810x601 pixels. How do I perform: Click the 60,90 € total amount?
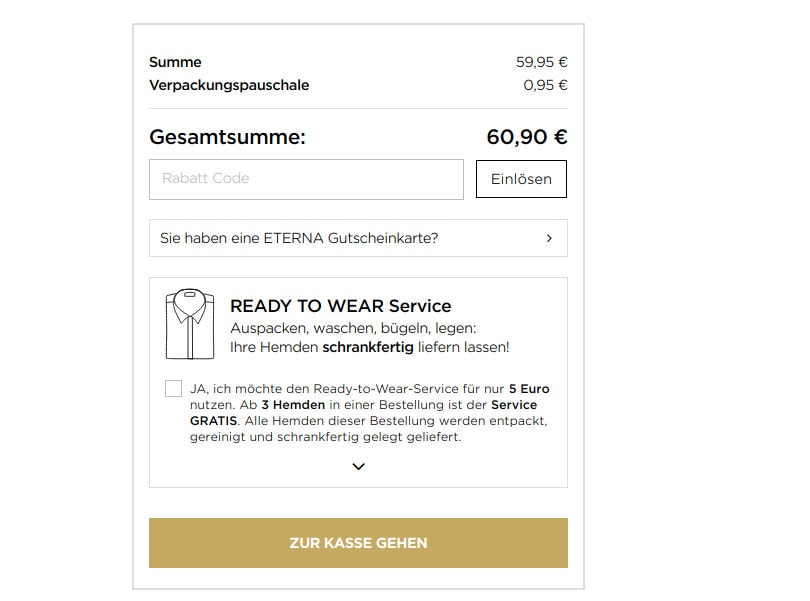(527, 137)
